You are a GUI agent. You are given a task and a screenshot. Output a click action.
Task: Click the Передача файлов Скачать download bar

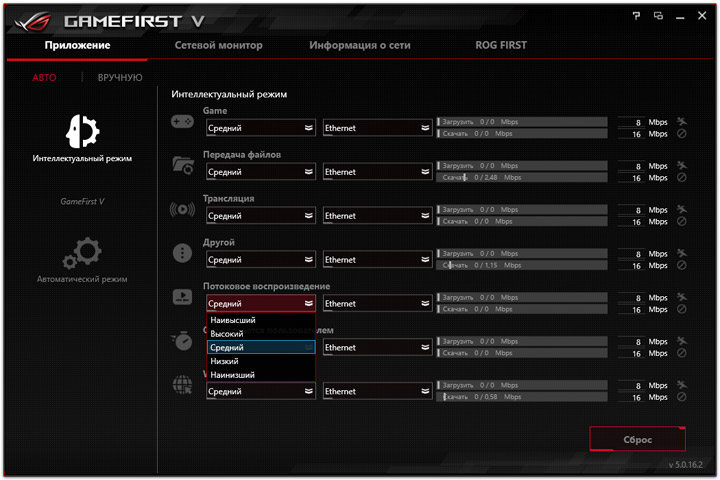[522, 177]
